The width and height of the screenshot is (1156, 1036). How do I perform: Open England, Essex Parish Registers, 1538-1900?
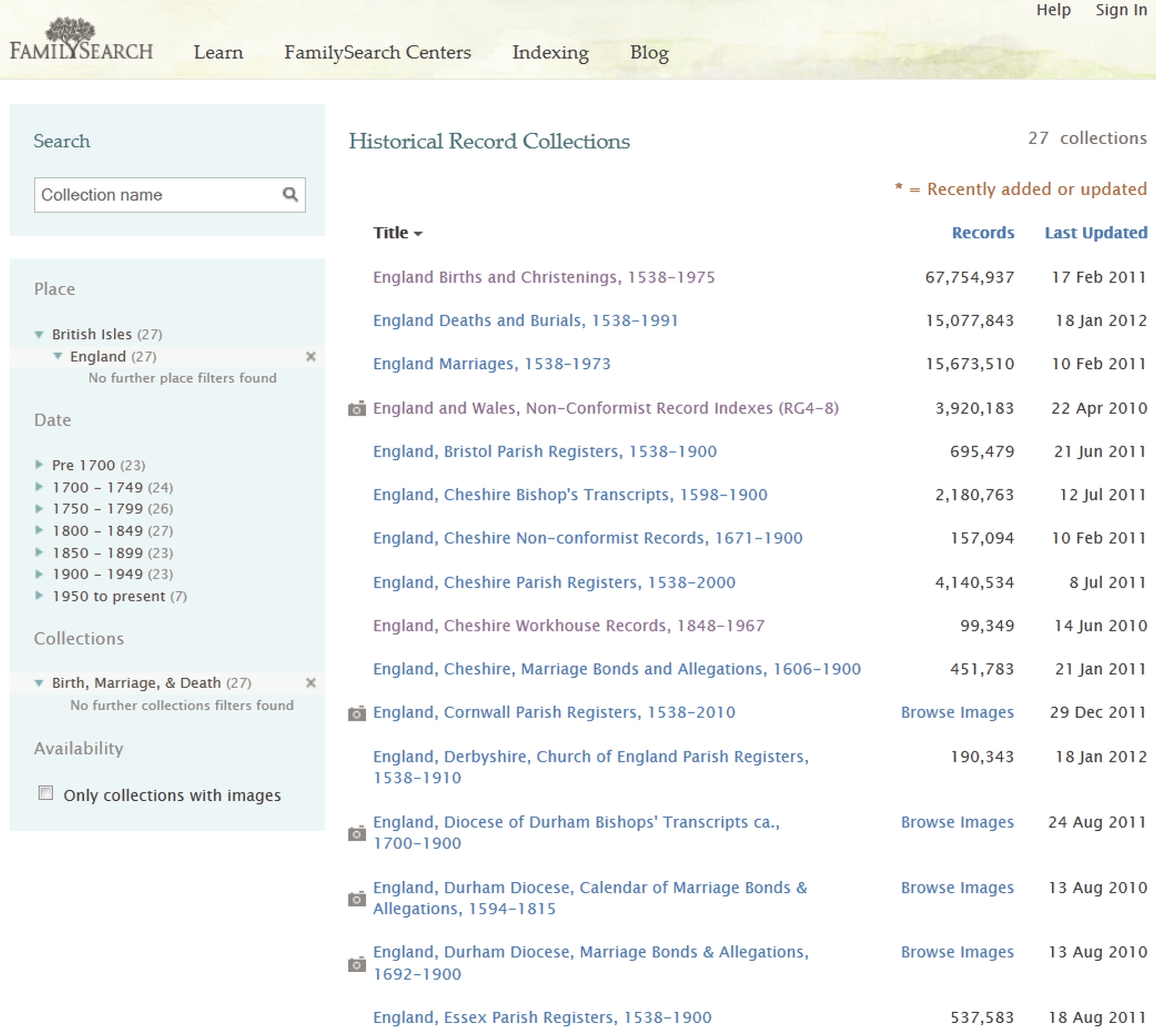click(x=542, y=1017)
